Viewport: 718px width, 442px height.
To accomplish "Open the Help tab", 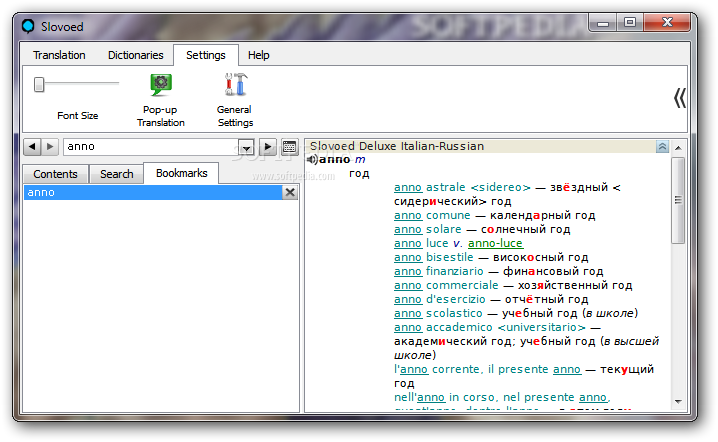I will [x=259, y=55].
